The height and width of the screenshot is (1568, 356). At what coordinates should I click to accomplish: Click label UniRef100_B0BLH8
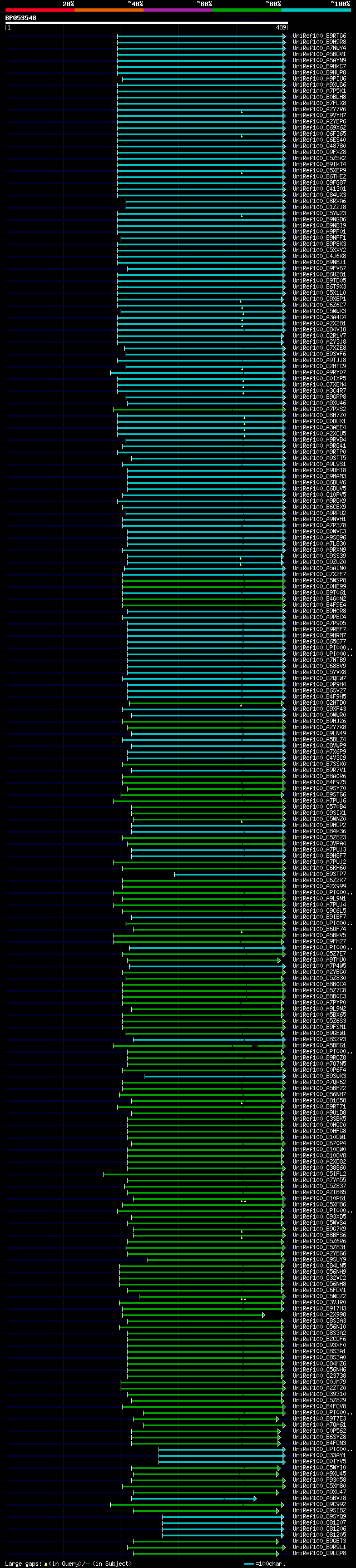[319, 97]
